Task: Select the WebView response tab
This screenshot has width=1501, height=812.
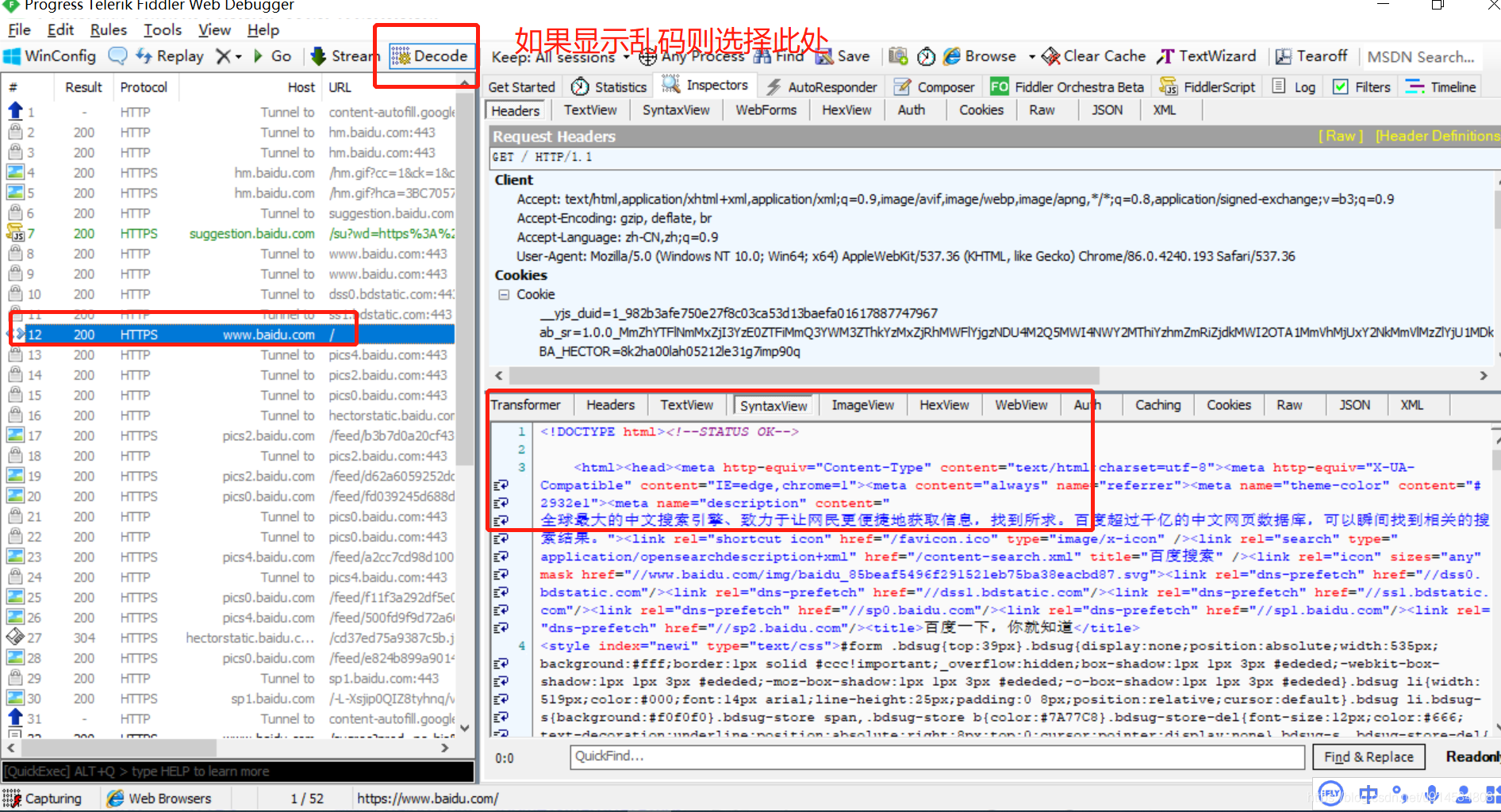Action: click(1021, 405)
